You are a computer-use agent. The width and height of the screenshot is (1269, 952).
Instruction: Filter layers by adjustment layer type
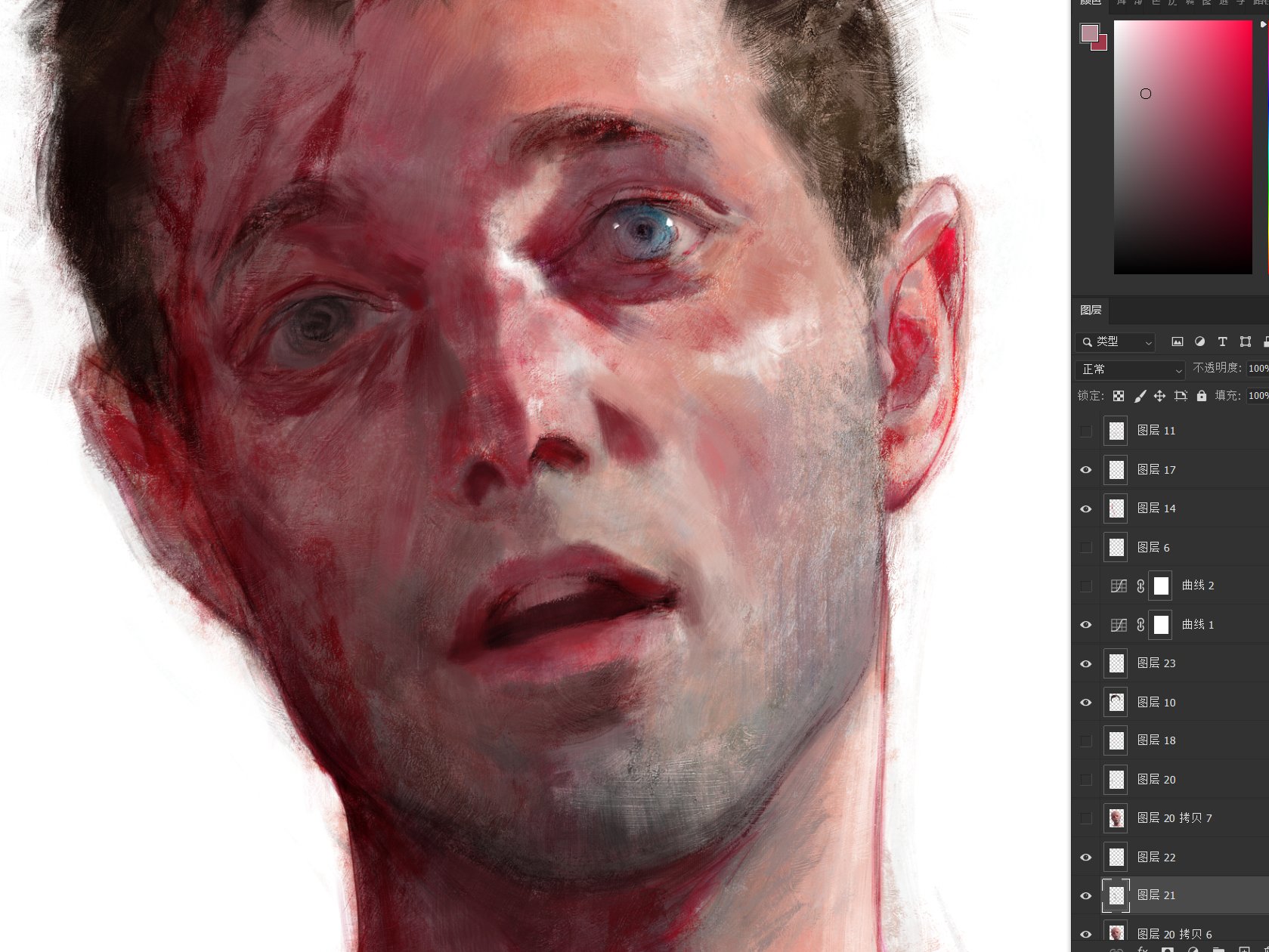click(x=1199, y=342)
